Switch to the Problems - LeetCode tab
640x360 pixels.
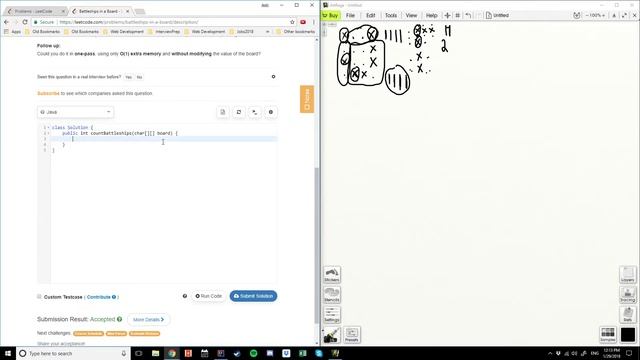click(36, 11)
